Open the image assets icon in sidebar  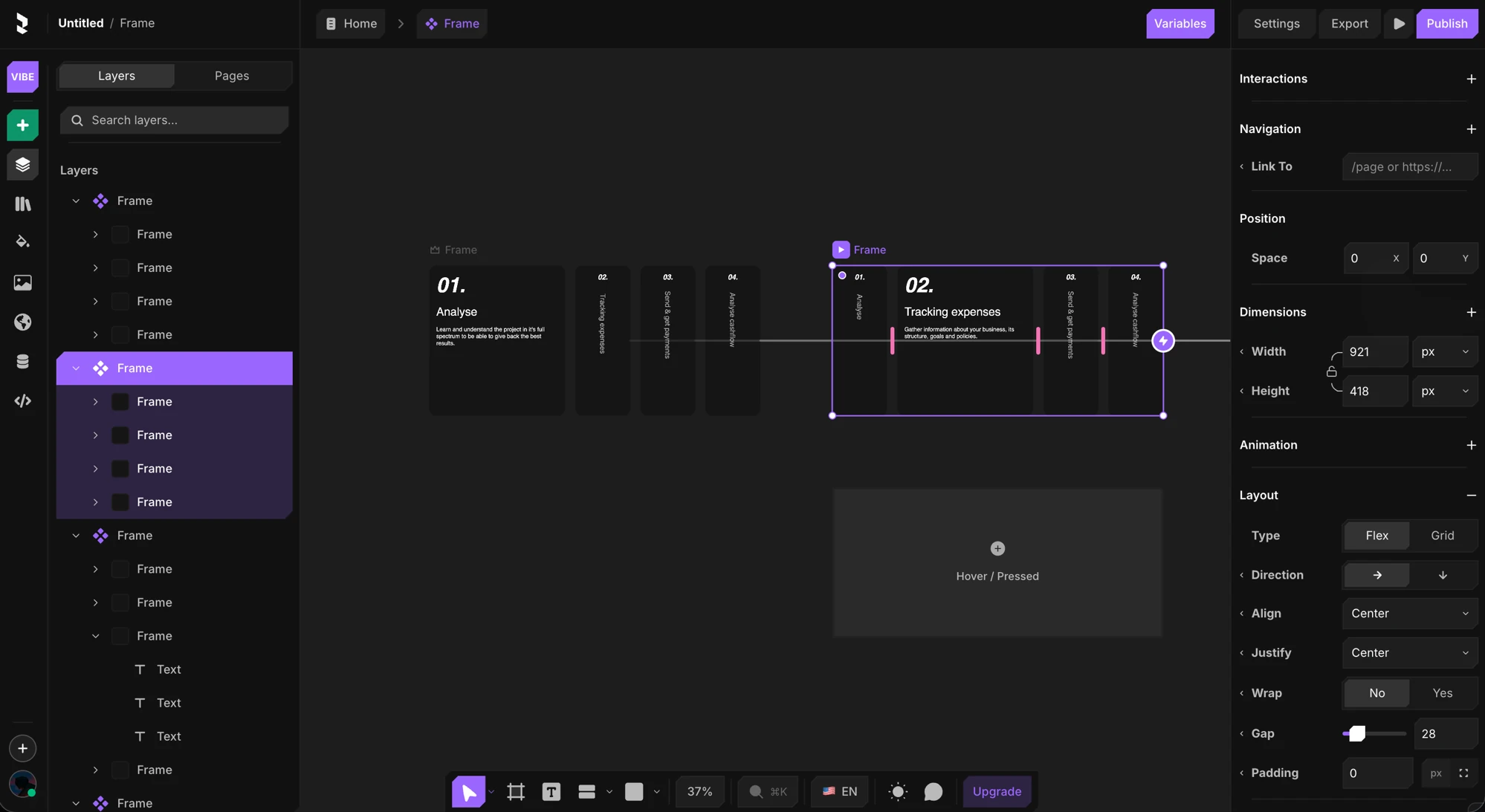[x=22, y=282]
